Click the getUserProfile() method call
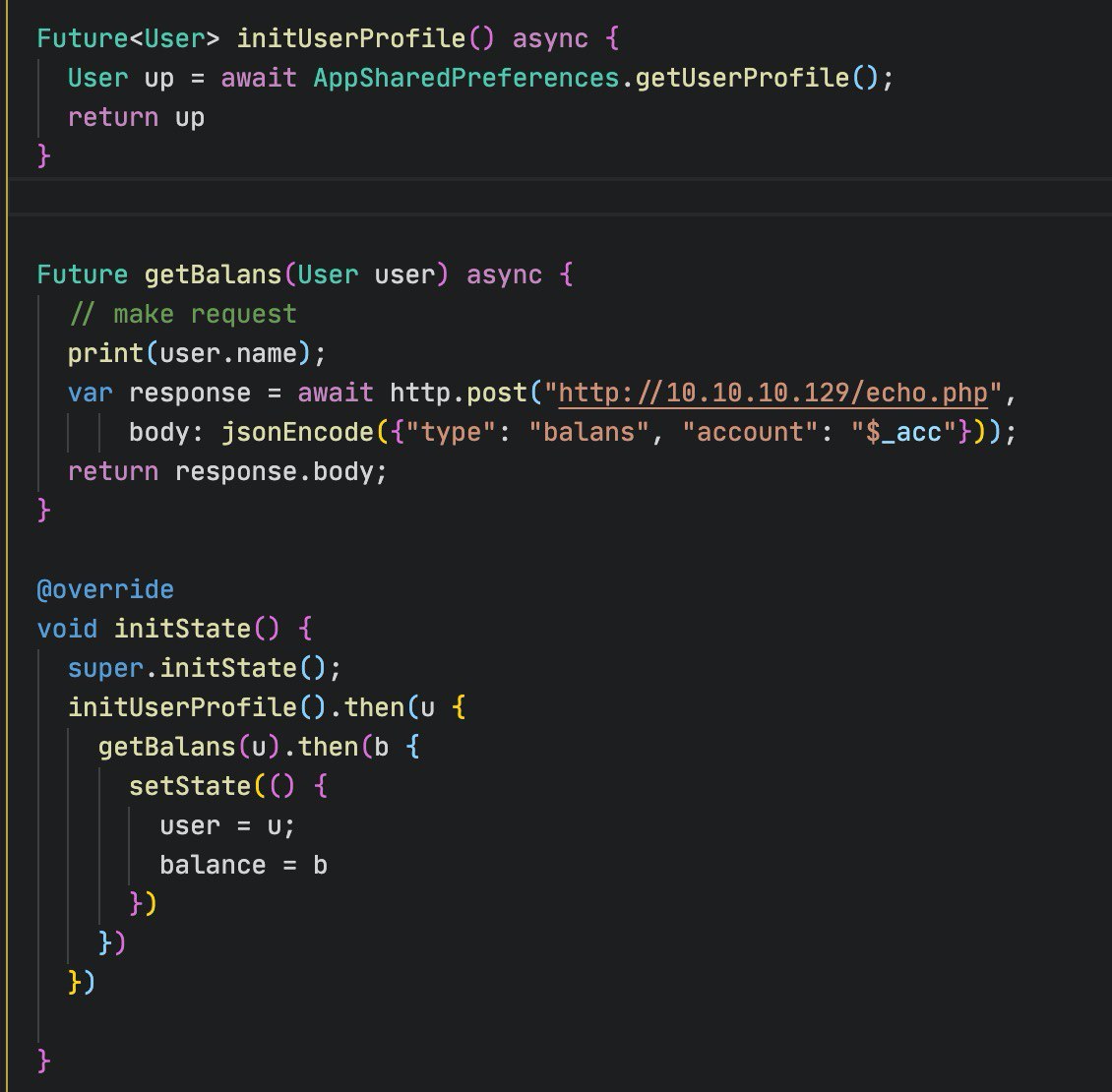This screenshot has height=1092, width=1112. tap(757, 78)
